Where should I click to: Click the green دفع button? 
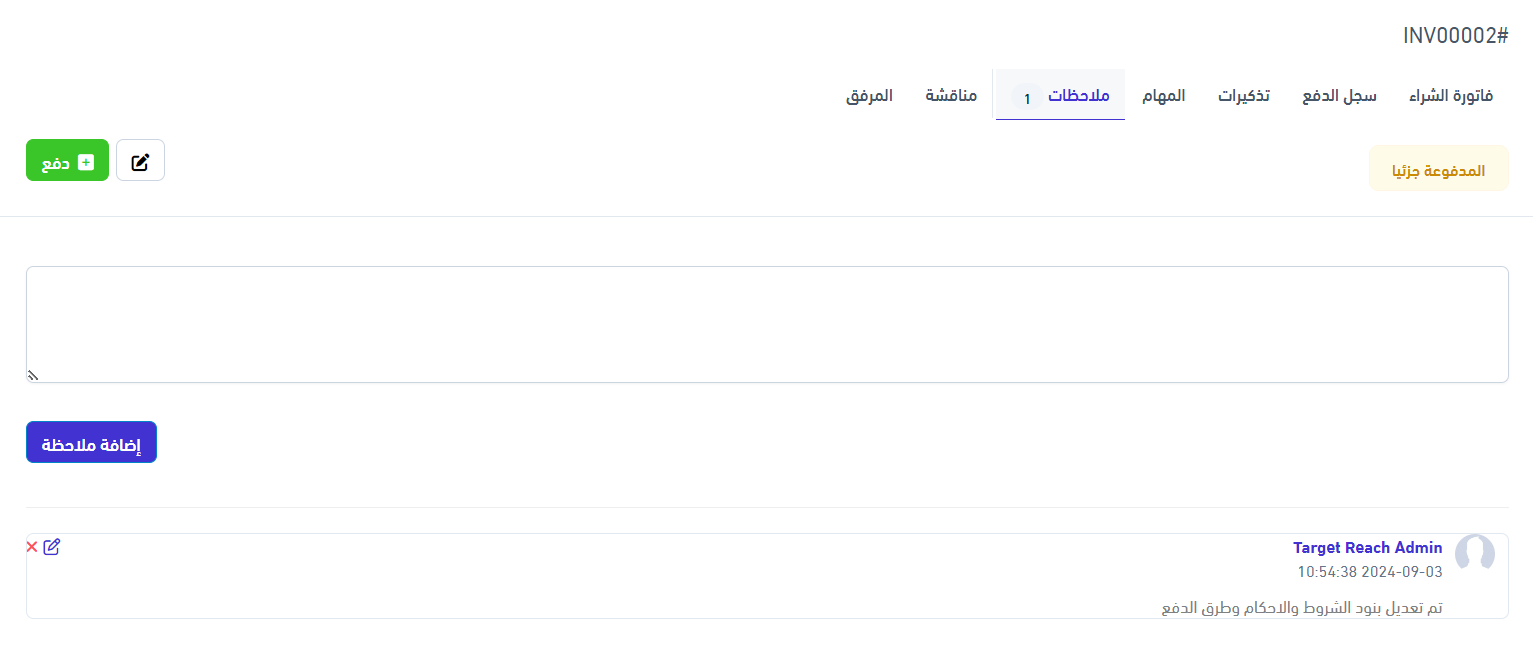(67, 161)
